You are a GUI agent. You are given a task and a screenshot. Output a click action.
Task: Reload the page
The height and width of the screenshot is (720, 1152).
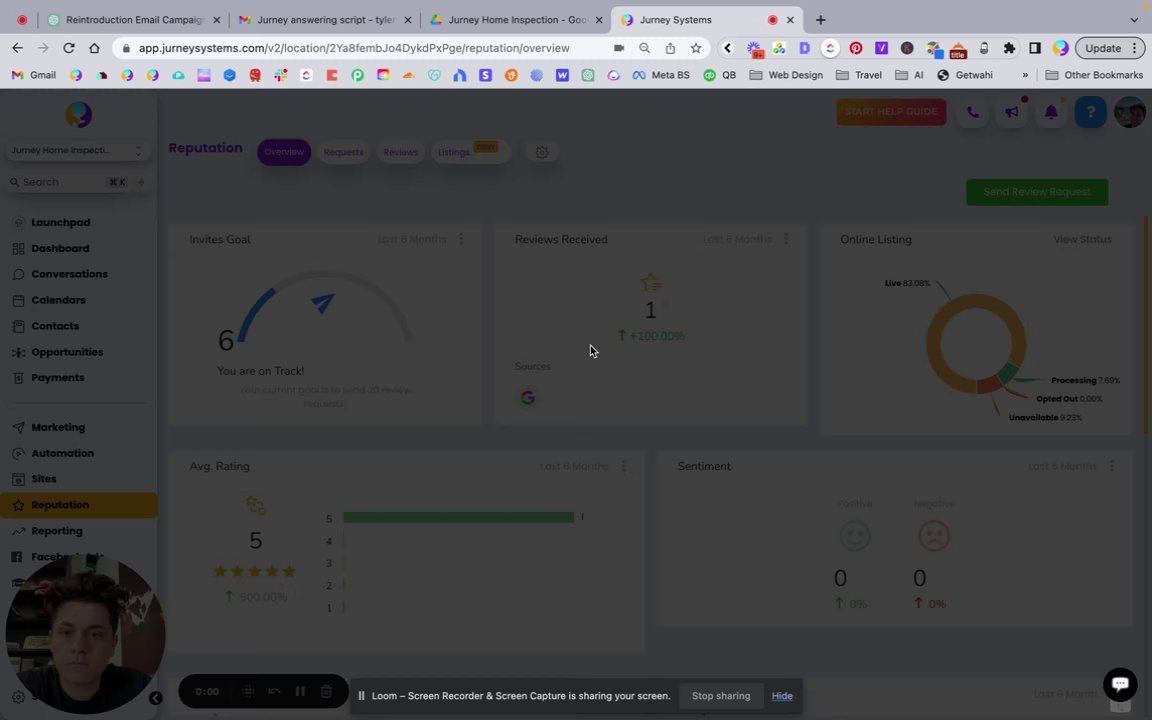pos(68,48)
